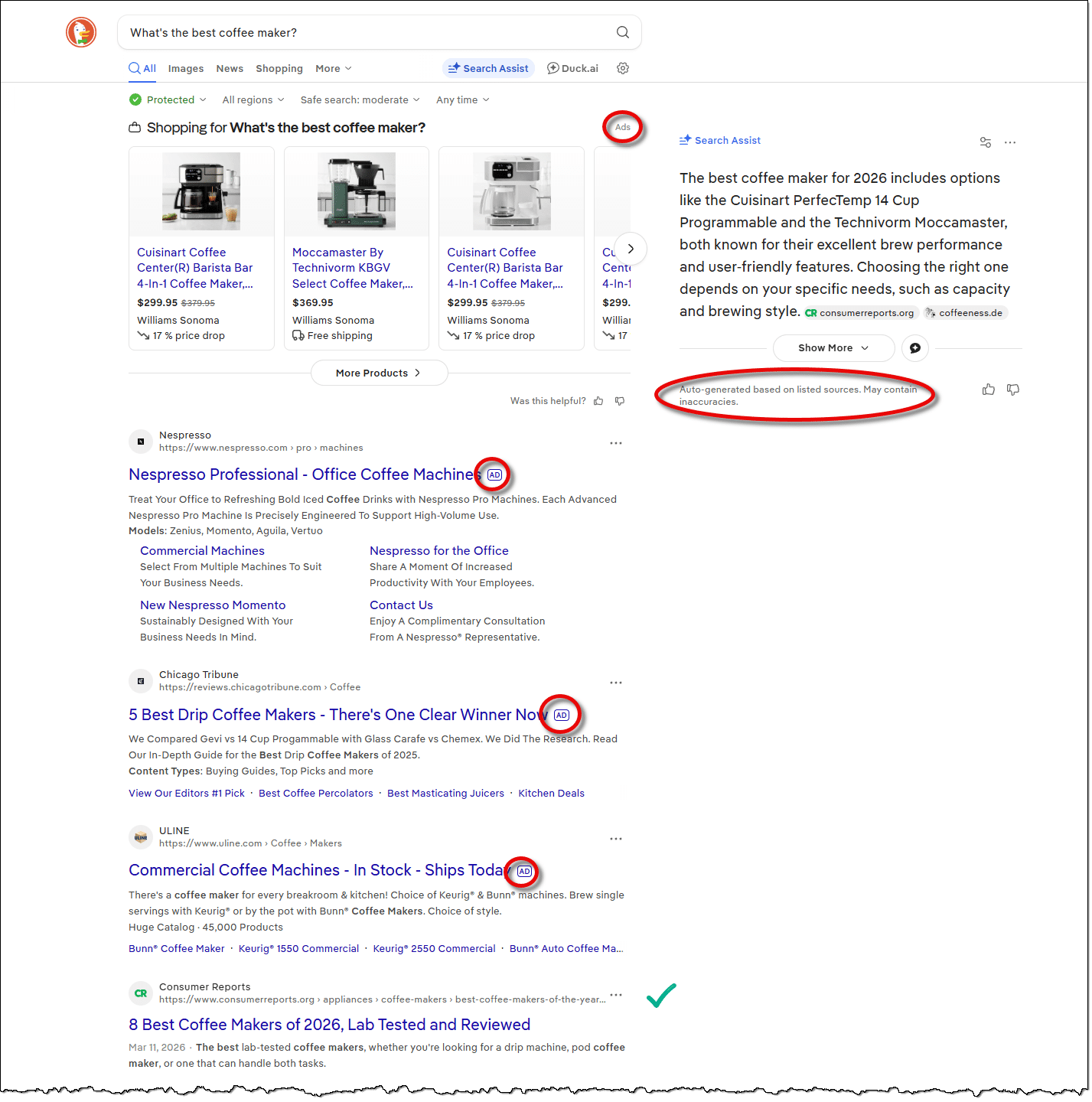Click the search magnifier icon in search box
This screenshot has height=1102, width=1092.
pyautogui.click(x=623, y=32)
